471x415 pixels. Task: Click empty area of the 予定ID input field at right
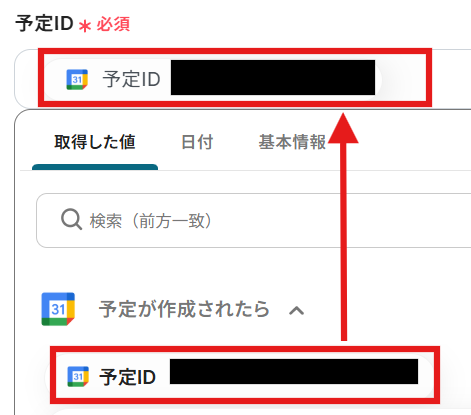click(x=448, y=79)
